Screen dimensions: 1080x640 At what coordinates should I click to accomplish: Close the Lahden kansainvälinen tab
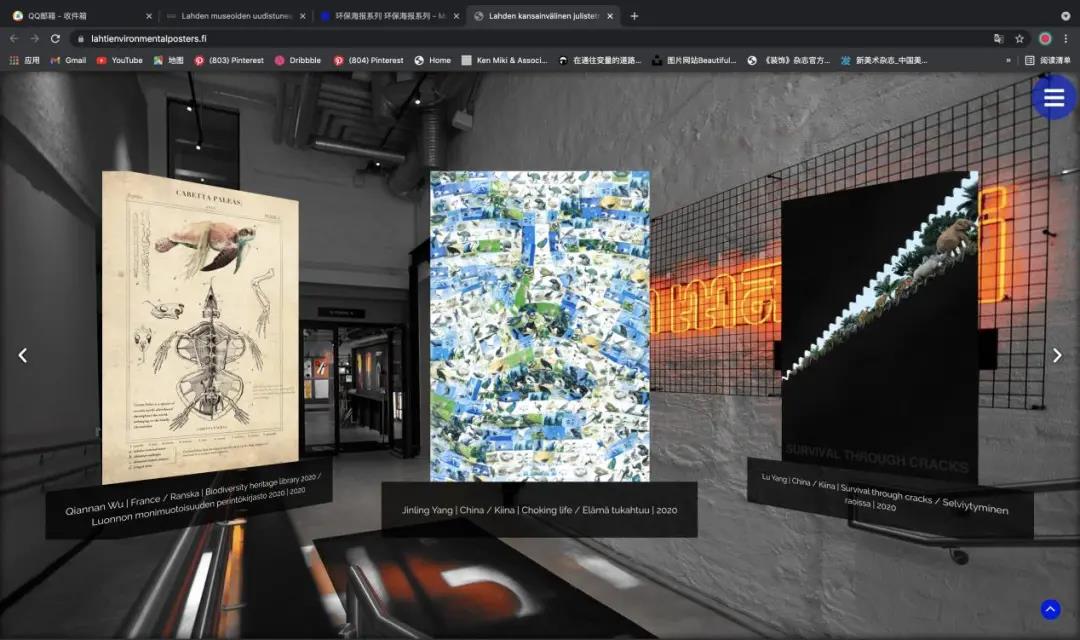[x=610, y=16]
